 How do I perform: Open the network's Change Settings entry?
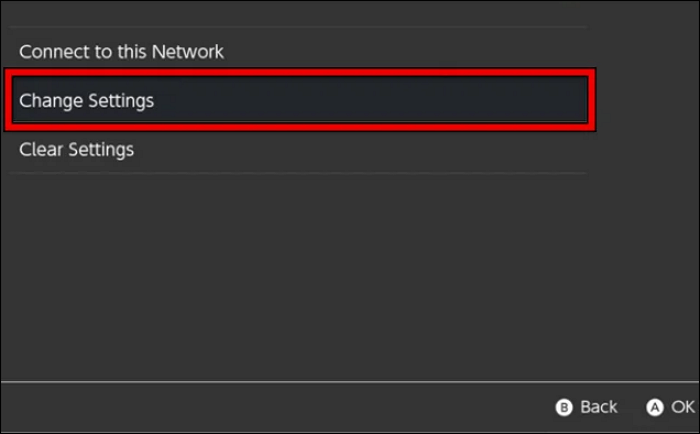[300, 101]
